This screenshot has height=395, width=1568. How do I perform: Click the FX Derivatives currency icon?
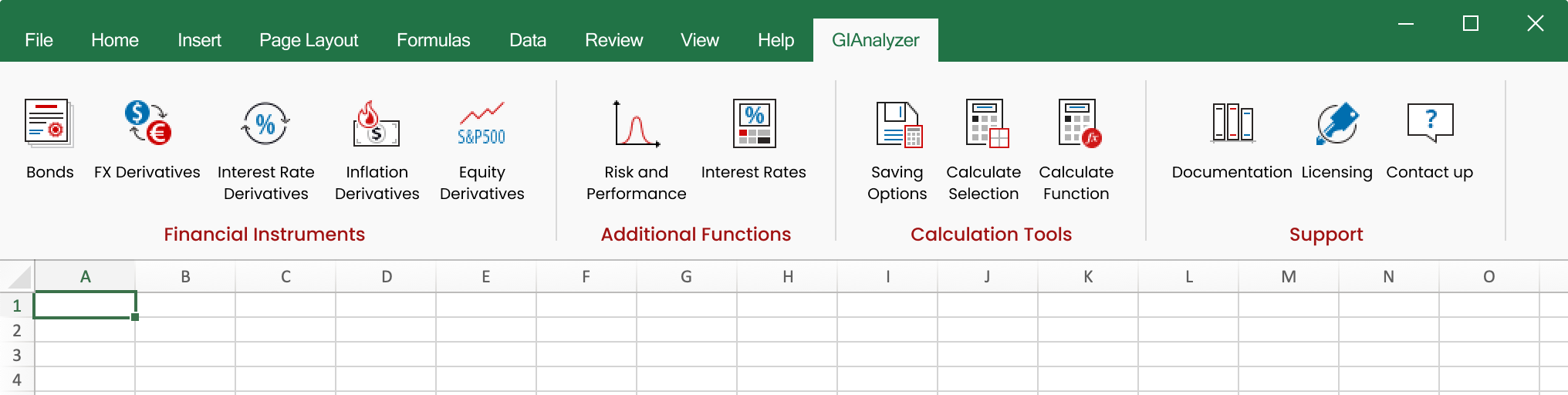point(147,123)
